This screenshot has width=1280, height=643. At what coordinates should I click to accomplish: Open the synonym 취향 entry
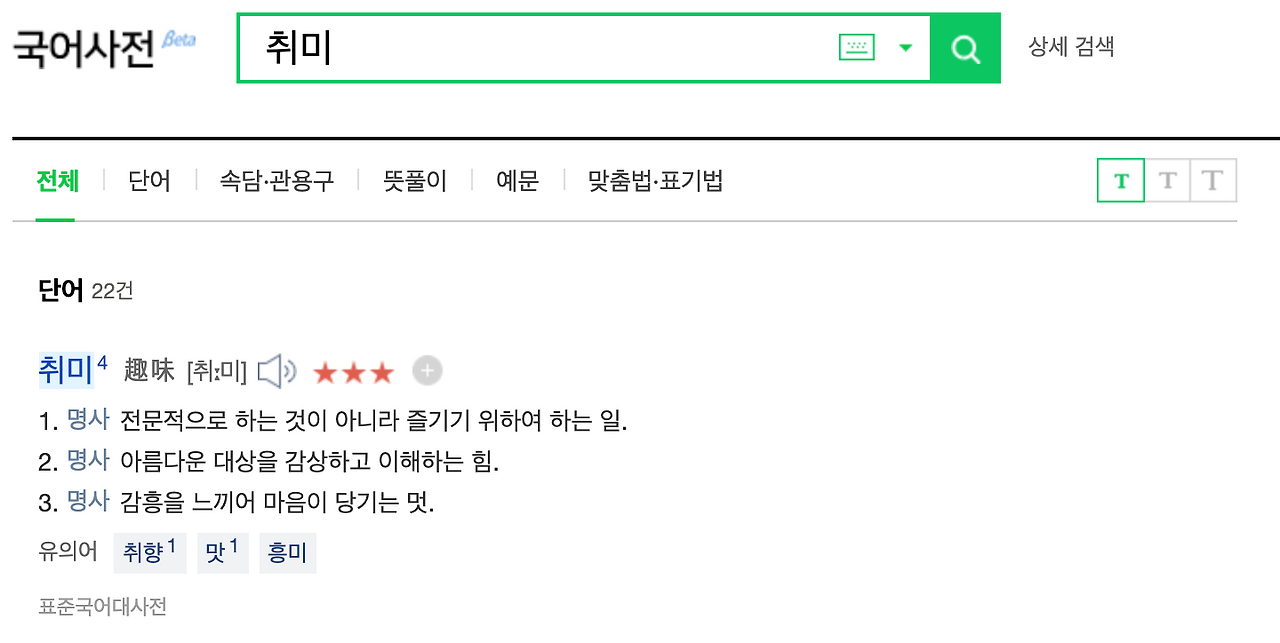coord(149,553)
